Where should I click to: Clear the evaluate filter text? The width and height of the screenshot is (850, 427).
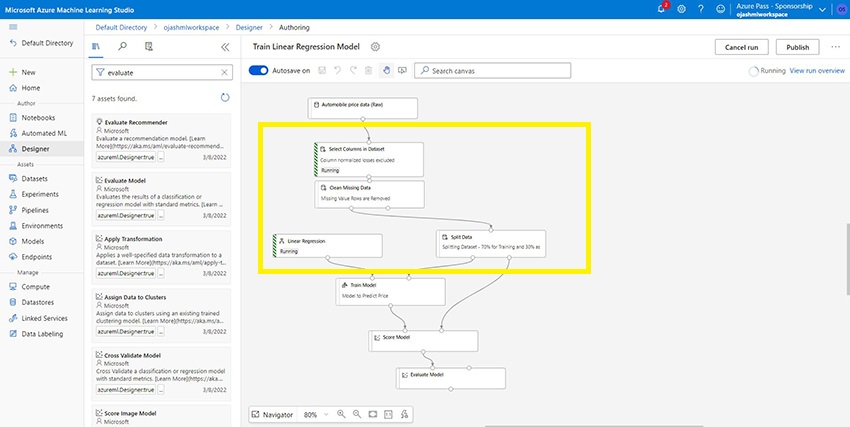(224, 72)
